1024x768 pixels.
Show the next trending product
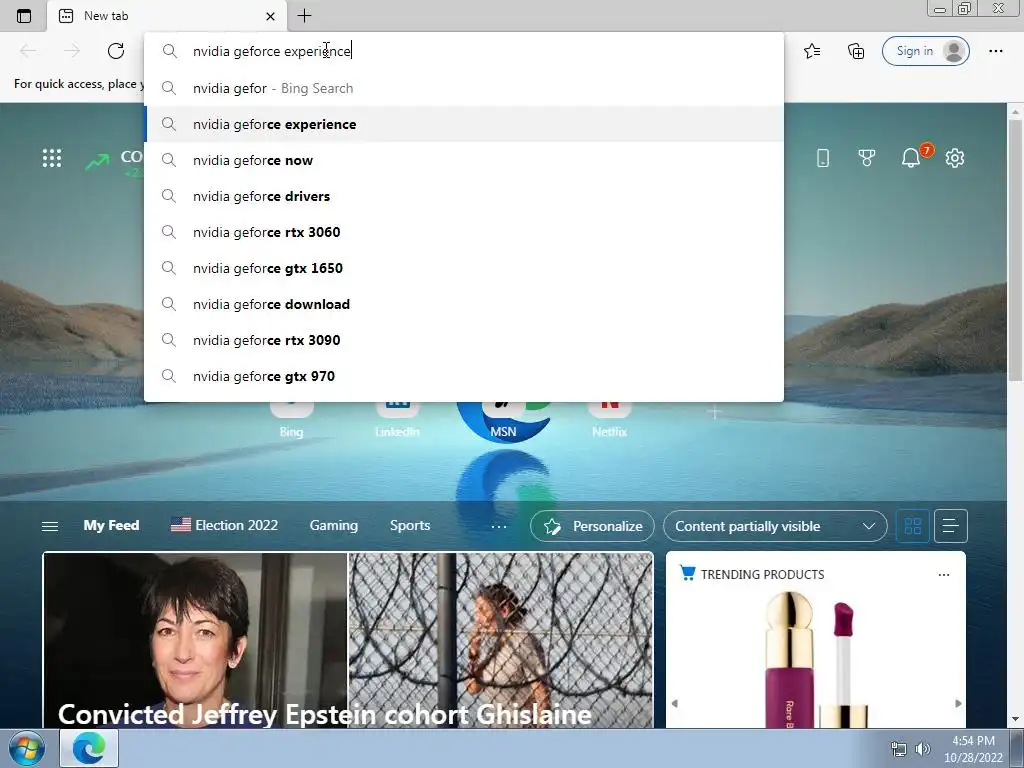coord(958,703)
